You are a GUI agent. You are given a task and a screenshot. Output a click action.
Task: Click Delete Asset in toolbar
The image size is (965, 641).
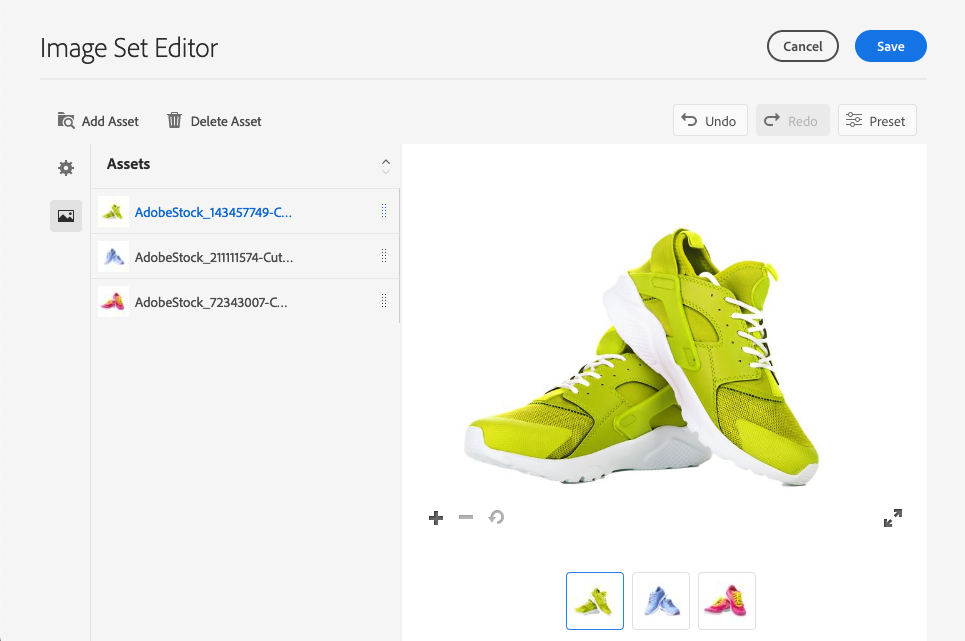[214, 121]
